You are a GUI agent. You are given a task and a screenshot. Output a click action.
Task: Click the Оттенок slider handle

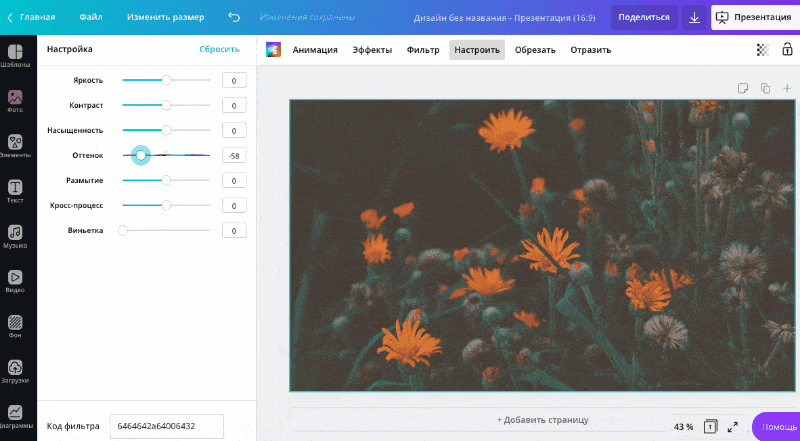(x=141, y=155)
